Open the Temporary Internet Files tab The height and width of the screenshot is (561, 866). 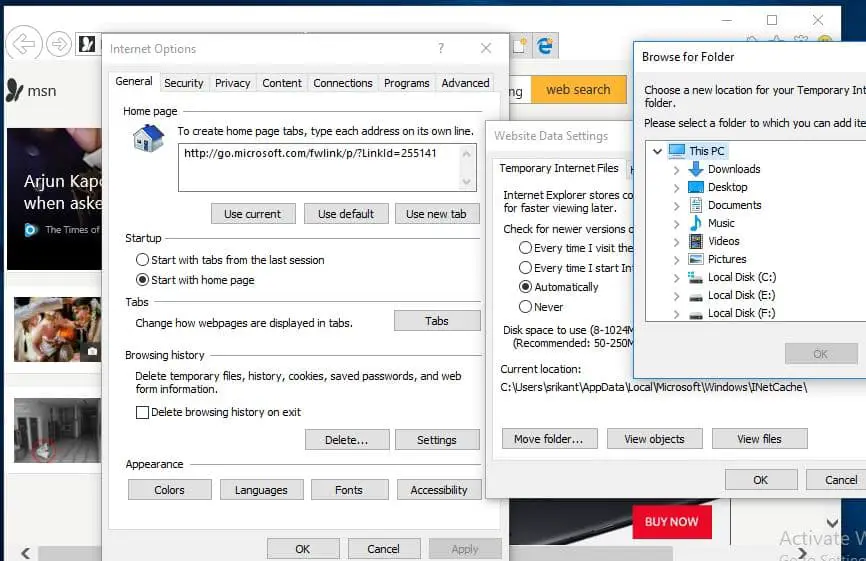(x=559, y=168)
